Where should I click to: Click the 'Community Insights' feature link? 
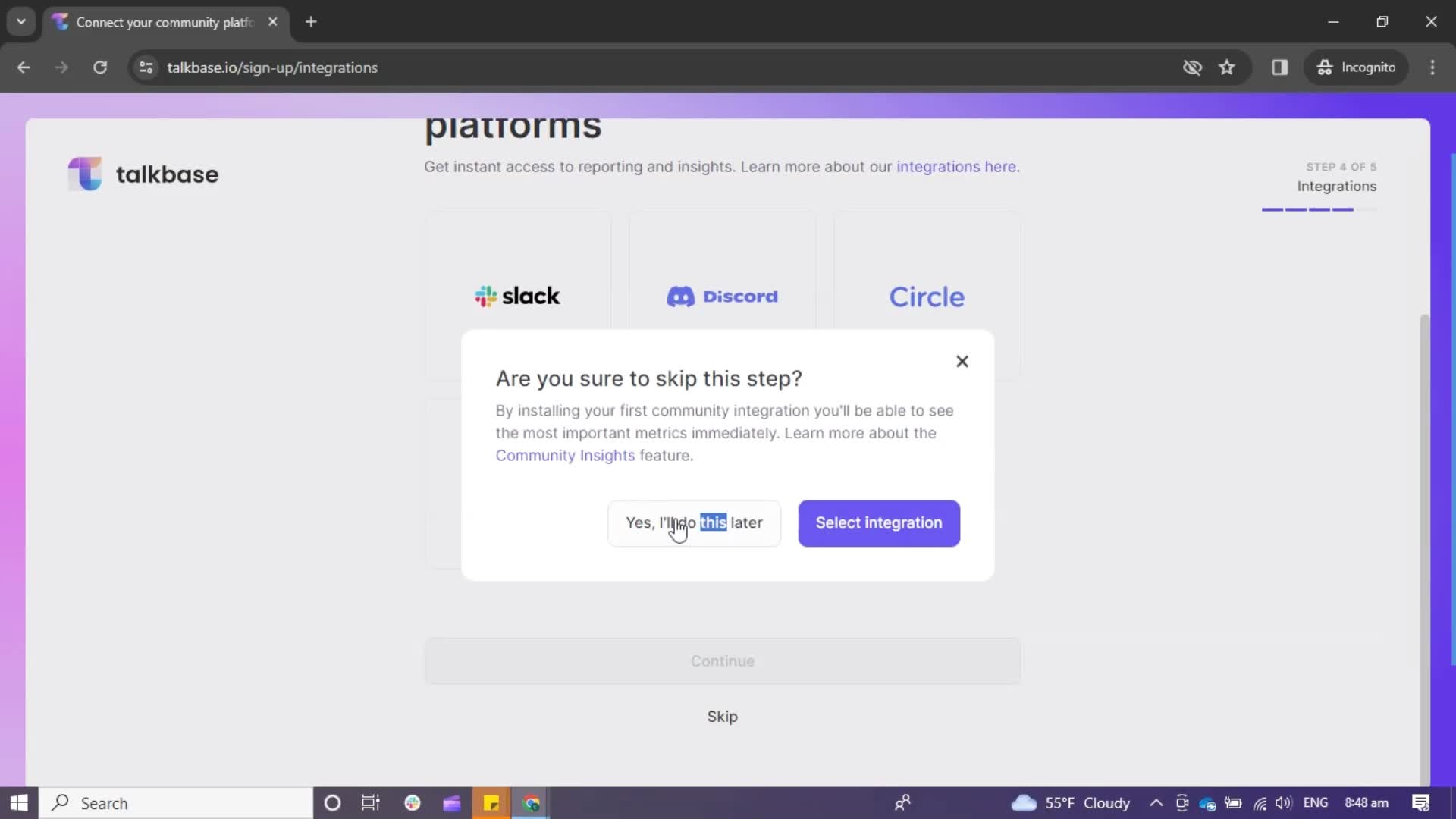[566, 455]
